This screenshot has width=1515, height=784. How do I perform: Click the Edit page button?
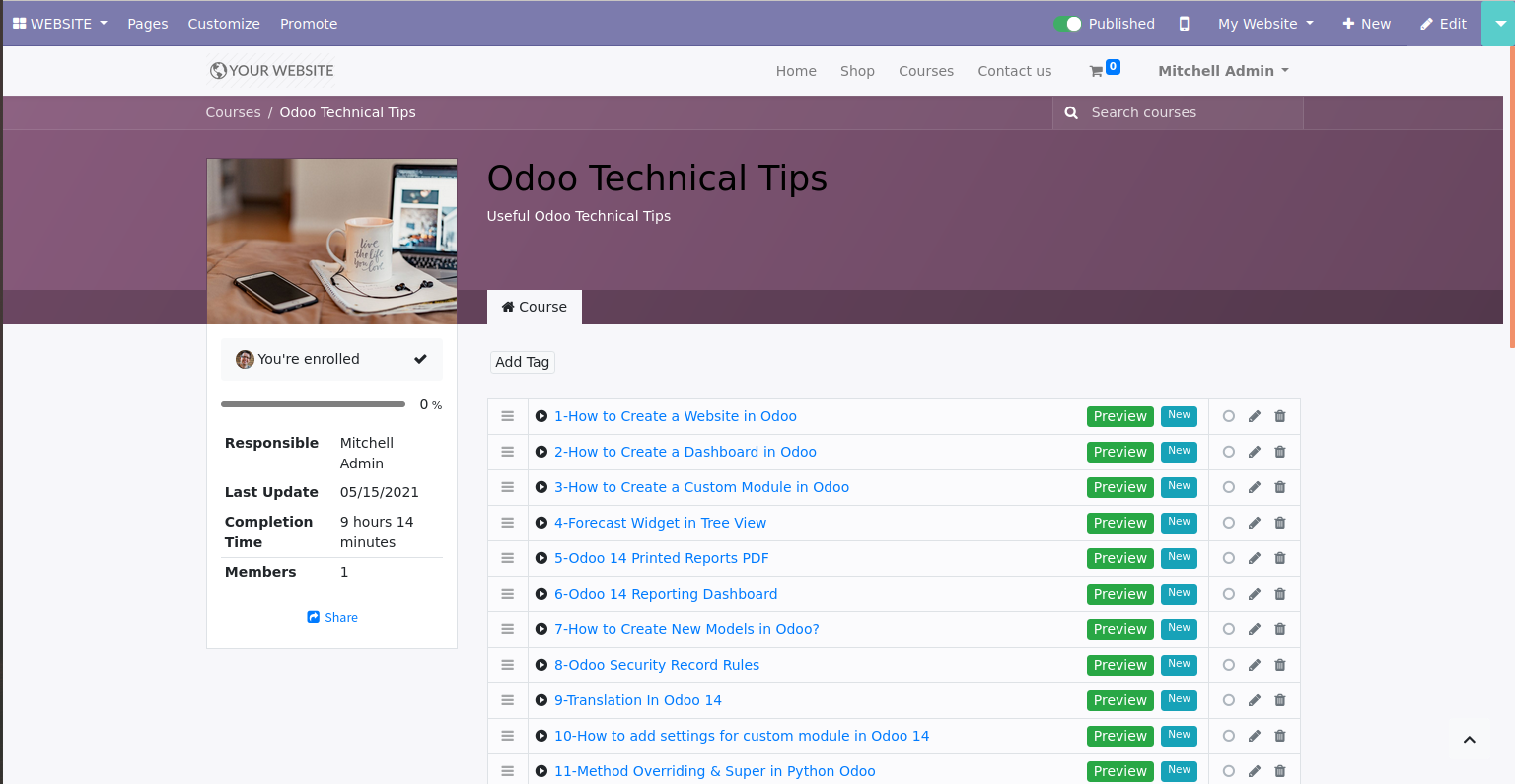(1443, 24)
